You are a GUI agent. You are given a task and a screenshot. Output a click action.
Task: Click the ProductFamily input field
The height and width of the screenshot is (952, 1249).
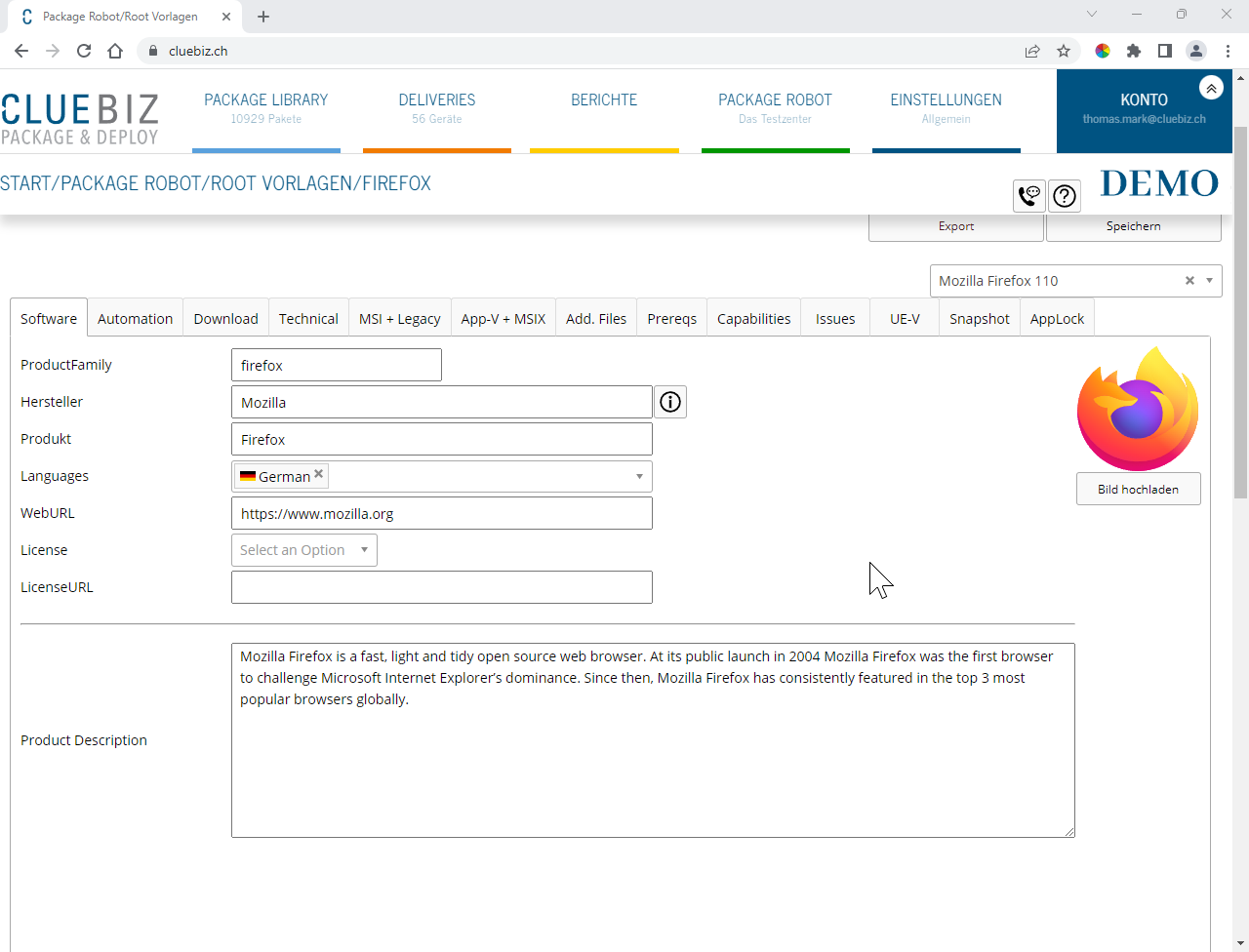[337, 365]
